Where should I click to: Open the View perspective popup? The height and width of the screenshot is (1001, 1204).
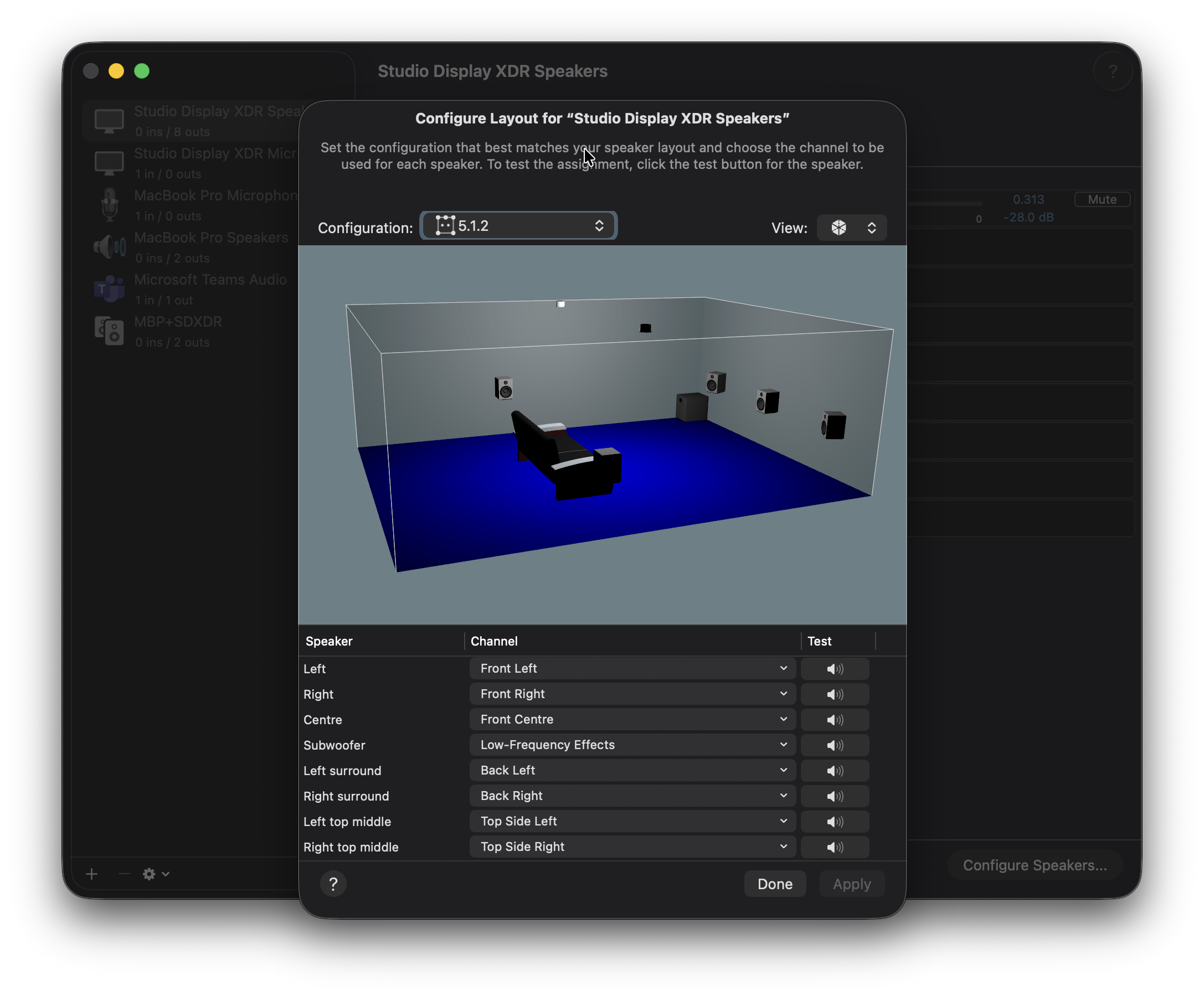[x=851, y=228]
